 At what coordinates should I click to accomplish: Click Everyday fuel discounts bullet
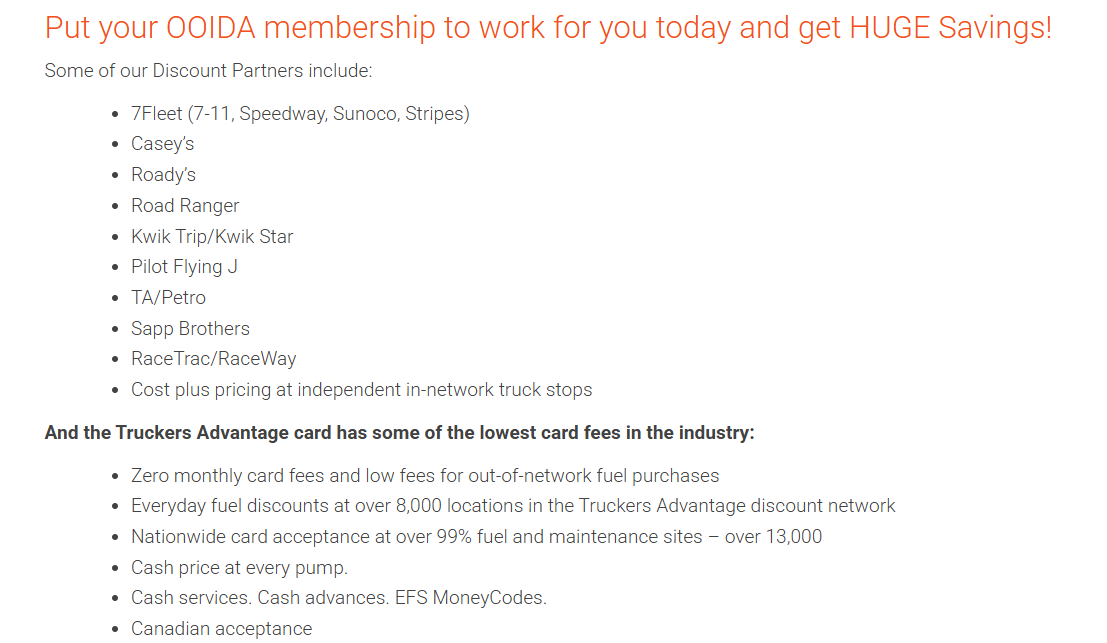[513, 506]
